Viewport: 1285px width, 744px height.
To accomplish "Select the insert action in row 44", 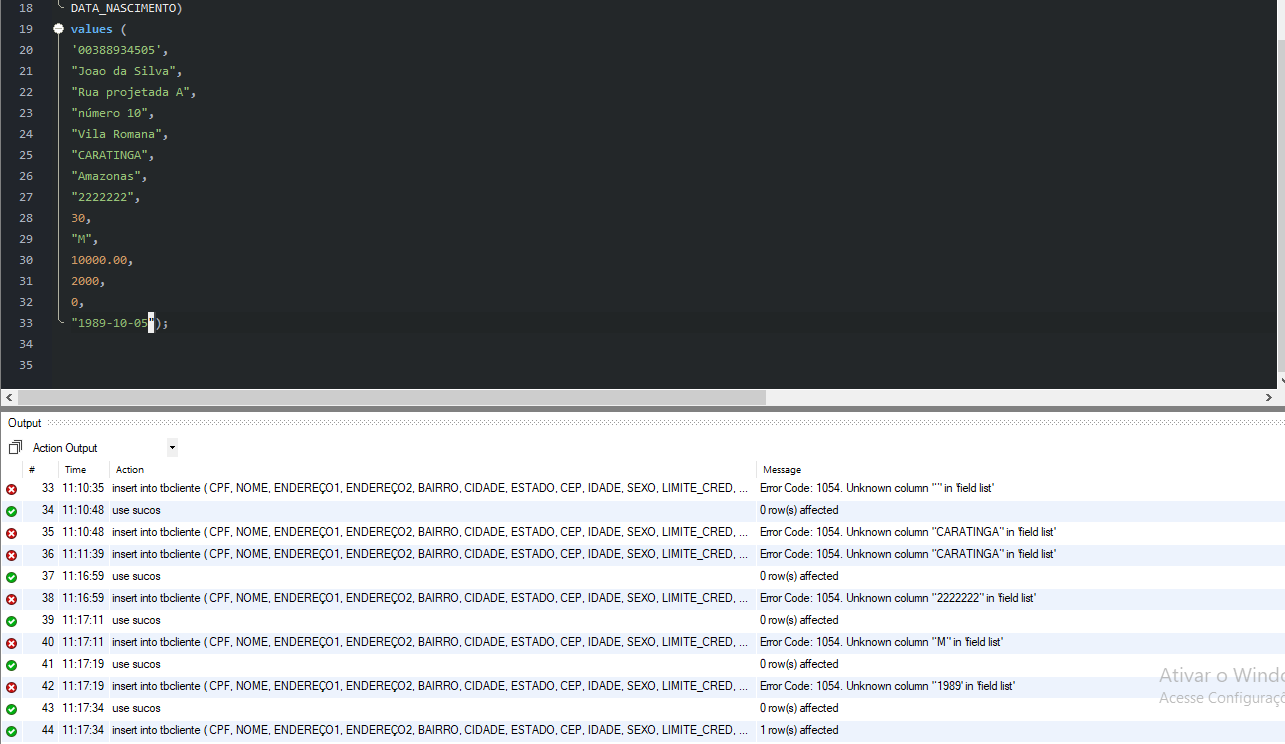I will (430, 730).
